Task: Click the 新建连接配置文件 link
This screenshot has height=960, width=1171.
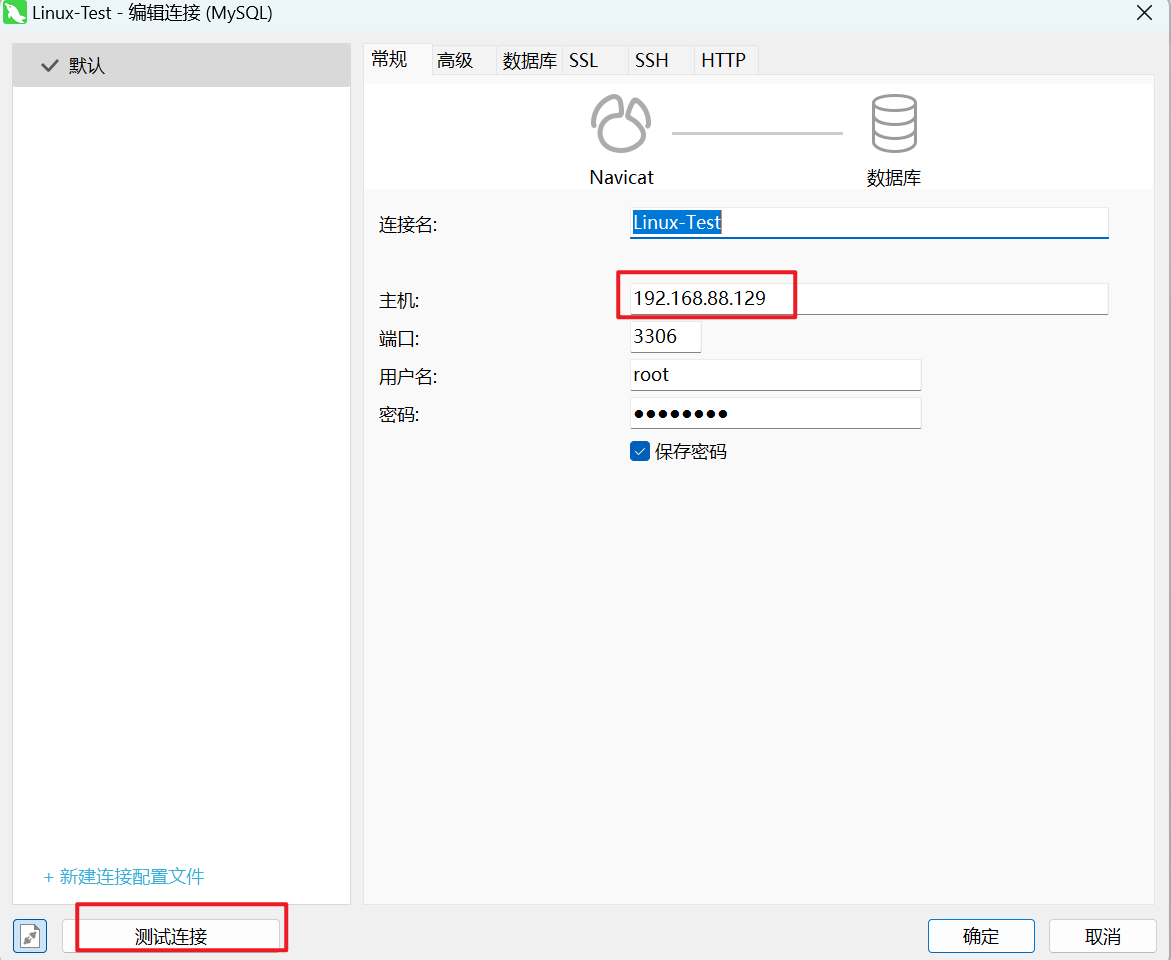Action: tap(124, 877)
